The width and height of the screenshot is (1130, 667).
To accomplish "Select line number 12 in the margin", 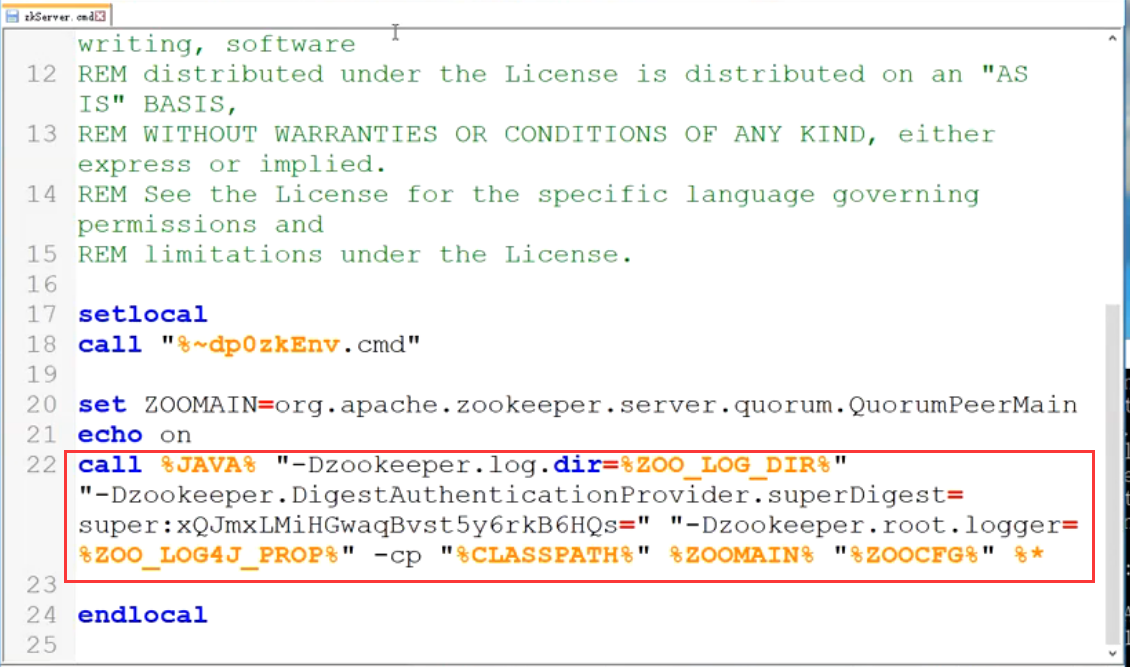I will [x=41, y=74].
